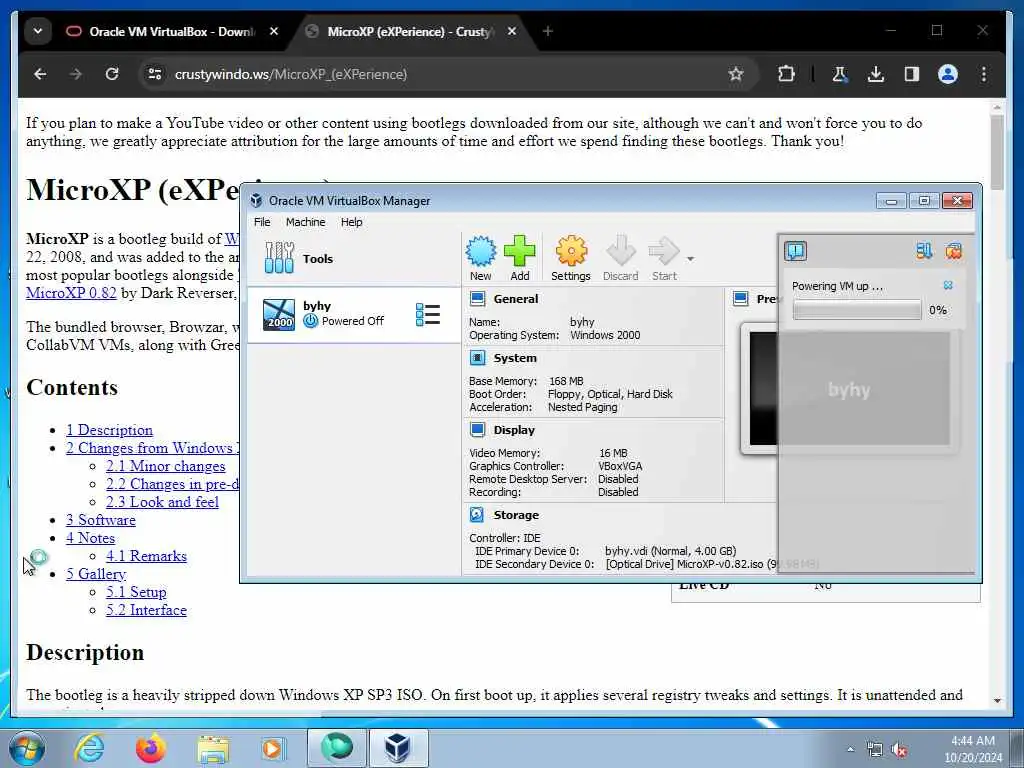Jump to 3 Software section
The width and height of the screenshot is (1024, 768).
coord(101,520)
